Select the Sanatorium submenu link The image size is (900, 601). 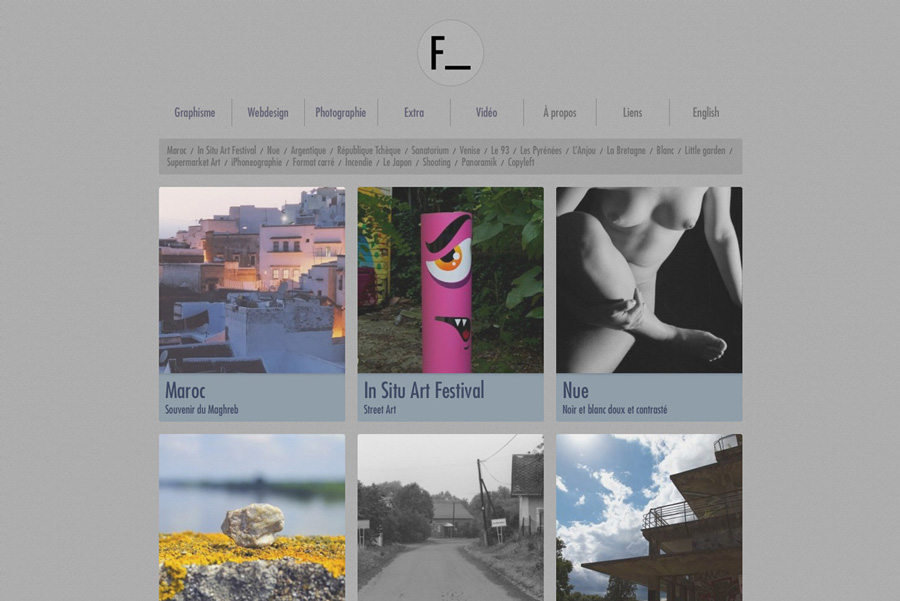[430, 150]
